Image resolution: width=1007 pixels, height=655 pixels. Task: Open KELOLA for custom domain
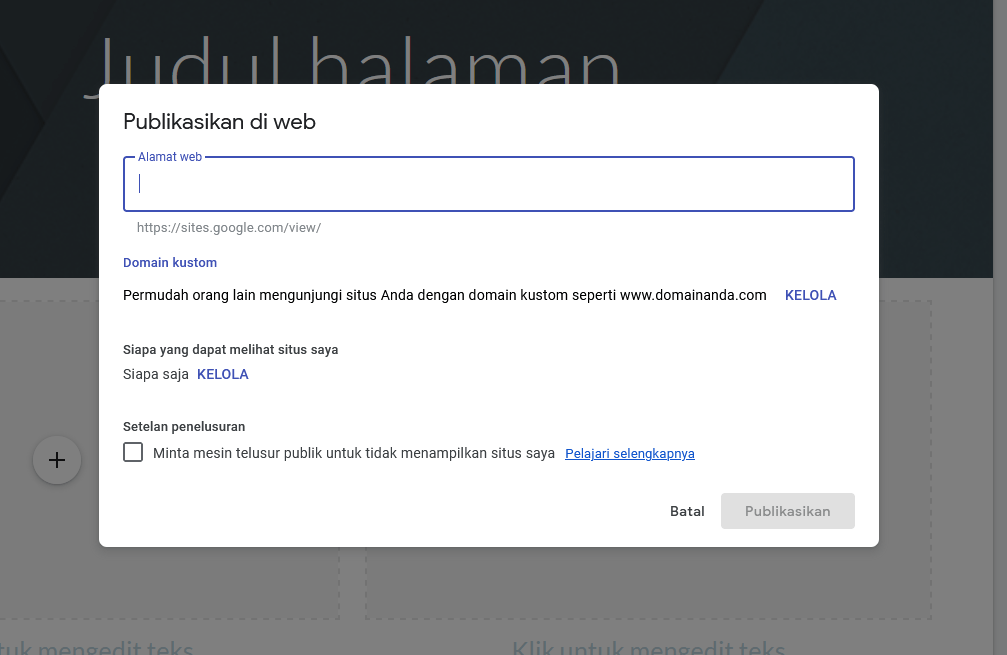click(x=810, y=295)
